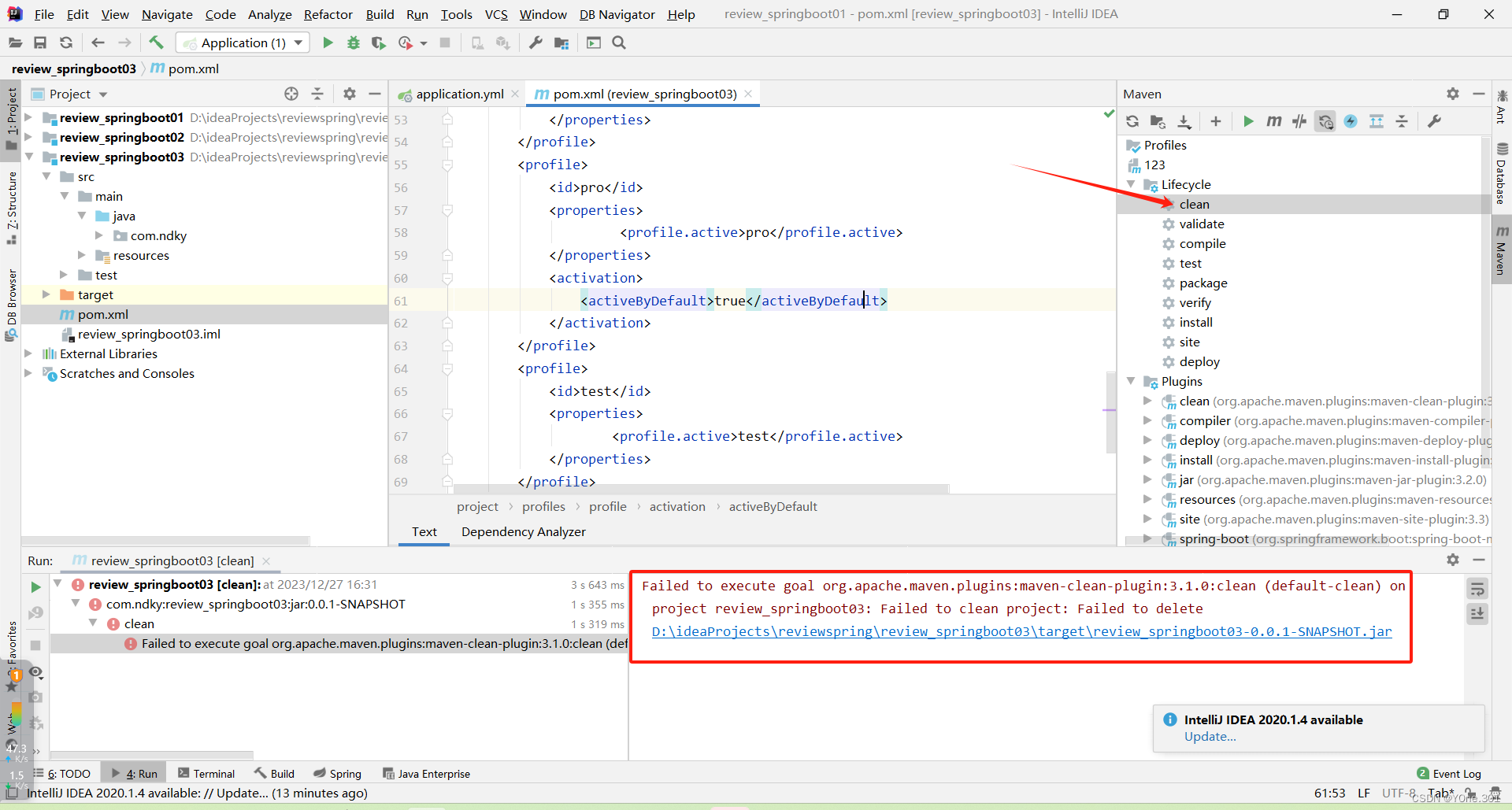This screenshot has height=810, width=1512.
Task: Open Maven panel gear options
Action: [x=1453, y=94]
